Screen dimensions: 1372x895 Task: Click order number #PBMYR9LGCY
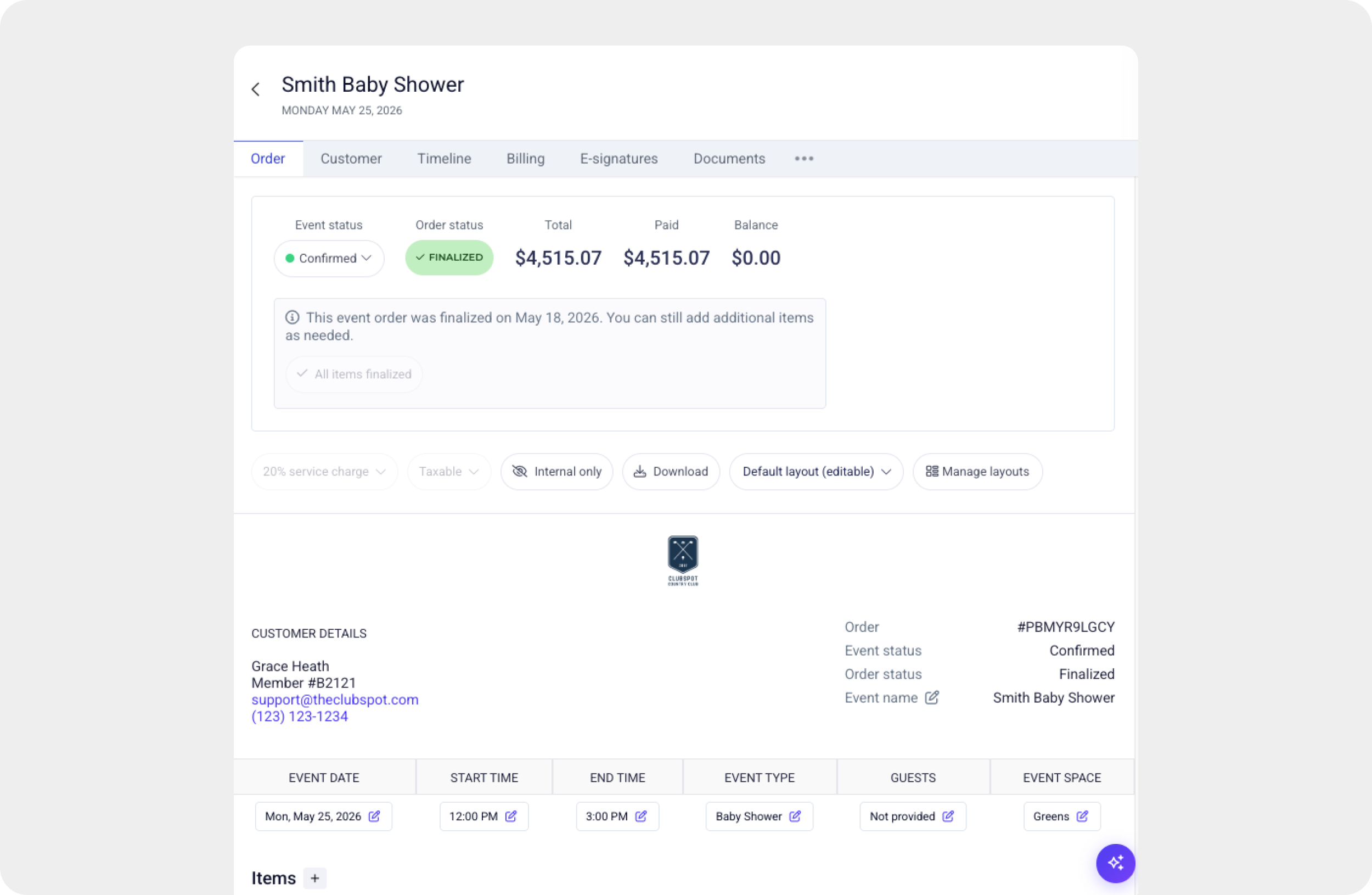point(1065,626)
